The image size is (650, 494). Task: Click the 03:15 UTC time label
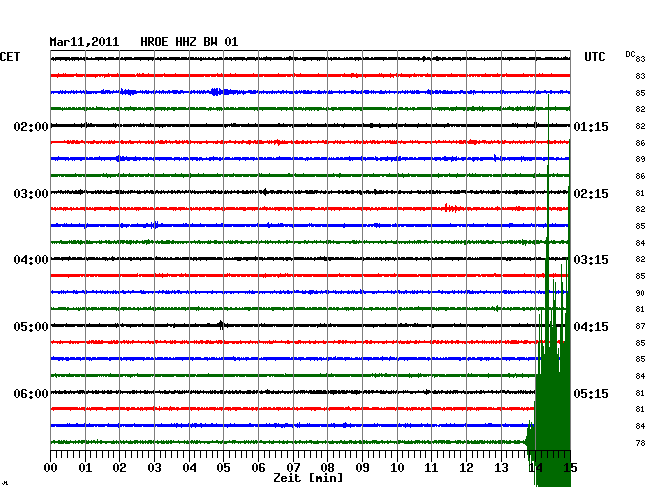tap(591, 260)
